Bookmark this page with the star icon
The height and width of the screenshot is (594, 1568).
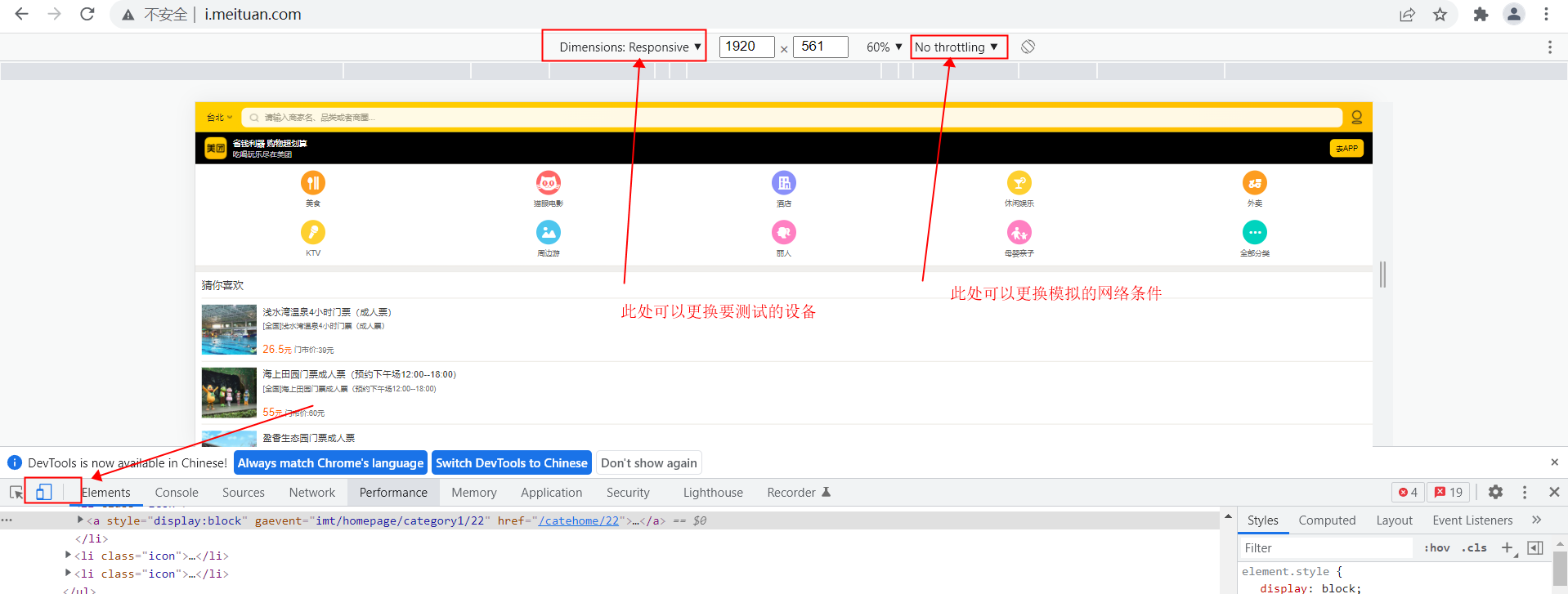pyautogui.click(x=1440, y=14)
